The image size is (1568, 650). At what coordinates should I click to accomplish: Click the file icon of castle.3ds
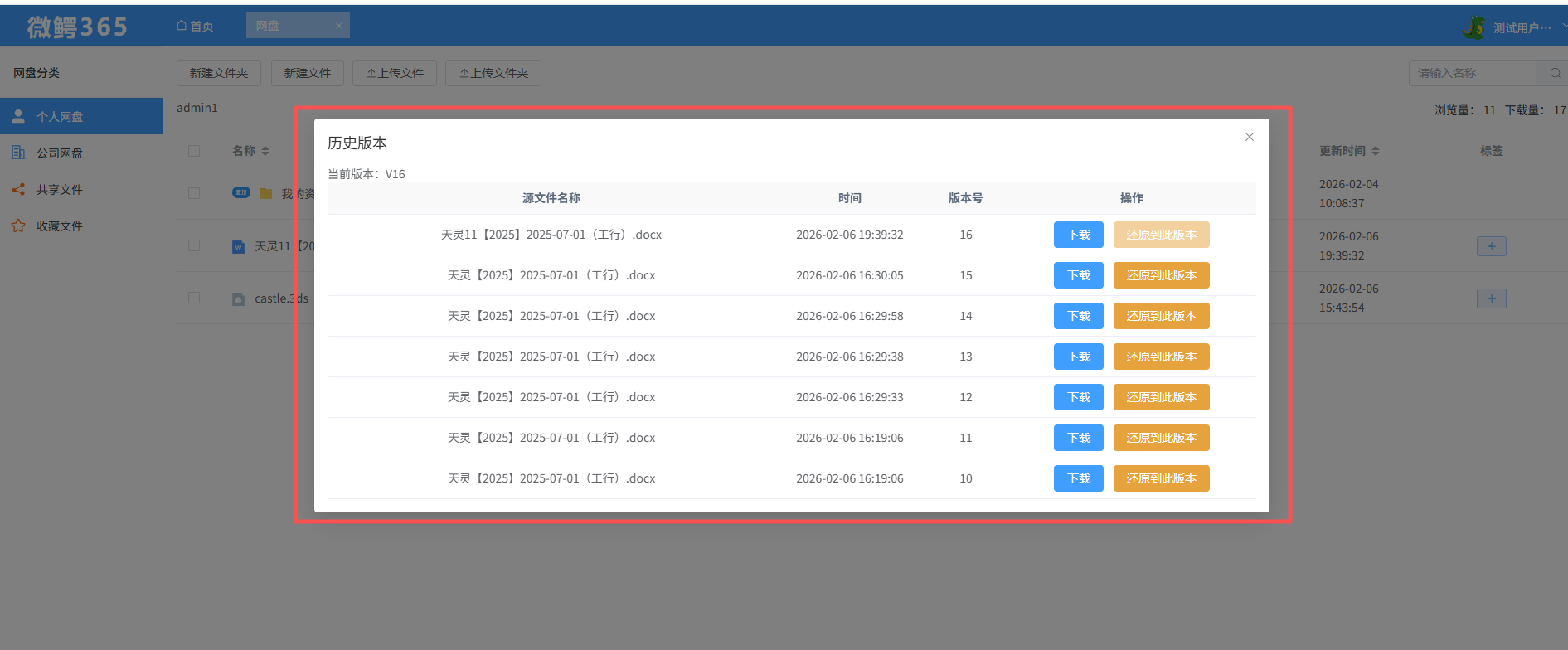[x=239, y=298]
